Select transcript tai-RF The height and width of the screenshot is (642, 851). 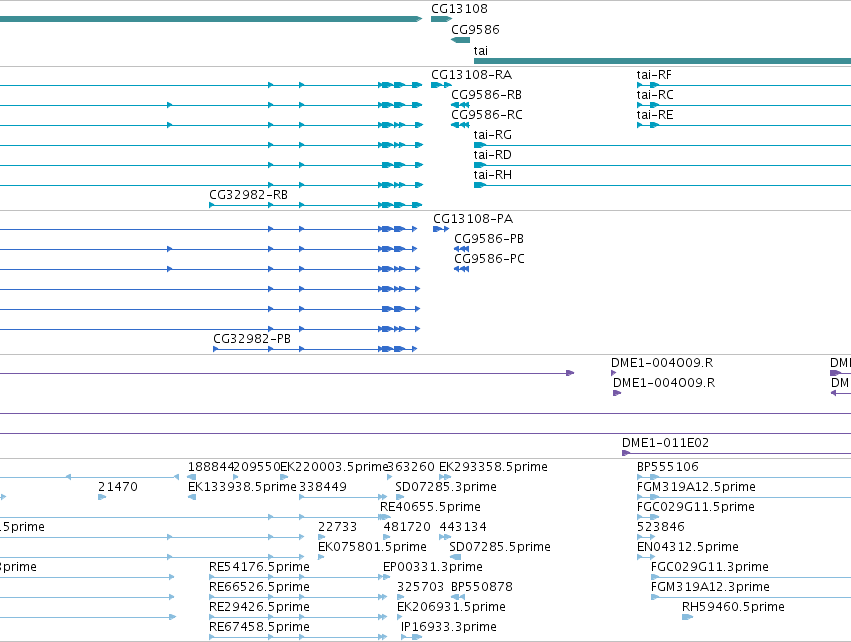pyautogui.click(x=654, y=74)
